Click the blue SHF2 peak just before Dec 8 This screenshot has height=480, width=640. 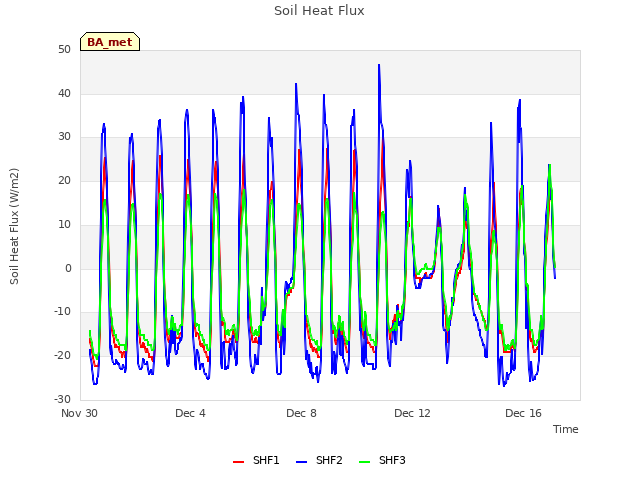pos(296,84)
